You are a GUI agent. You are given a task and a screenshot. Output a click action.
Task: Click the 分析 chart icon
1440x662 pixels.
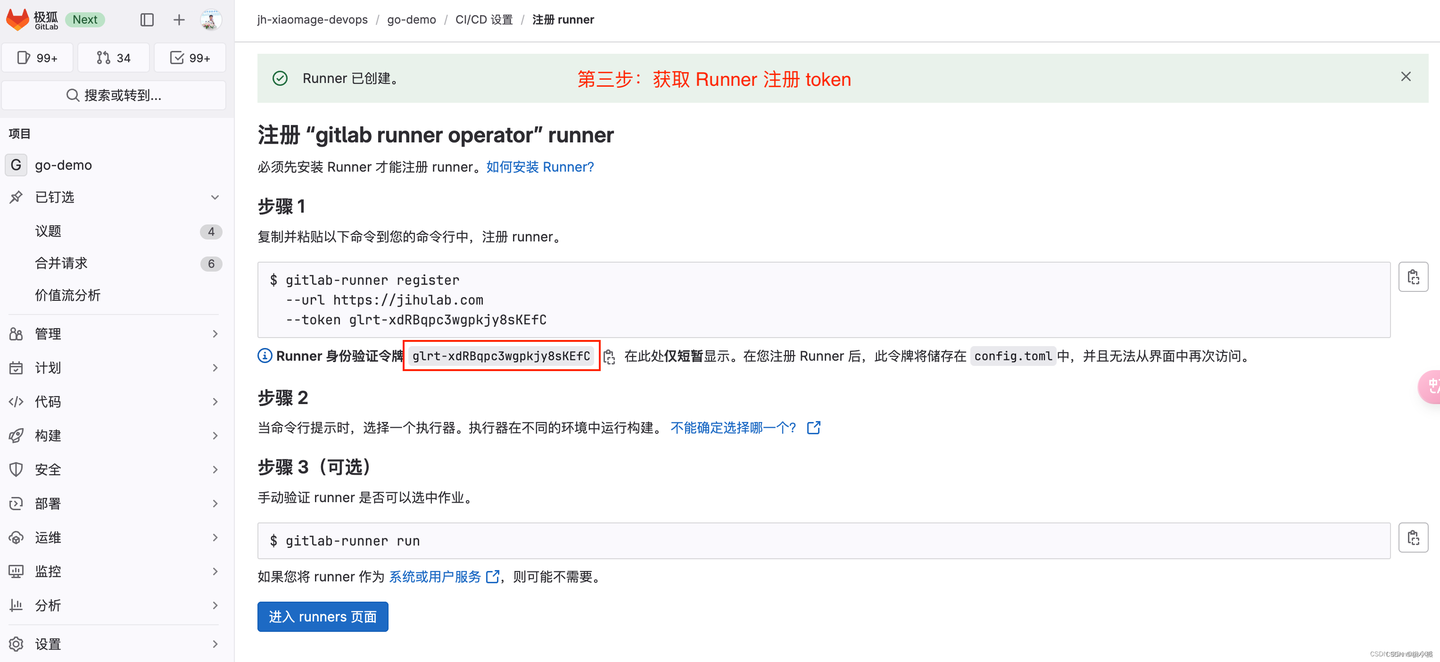(x=16, y=606)
